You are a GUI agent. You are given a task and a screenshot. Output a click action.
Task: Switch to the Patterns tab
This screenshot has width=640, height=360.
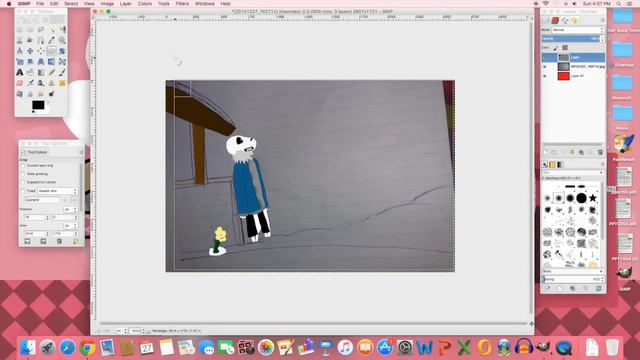point(552,164)
